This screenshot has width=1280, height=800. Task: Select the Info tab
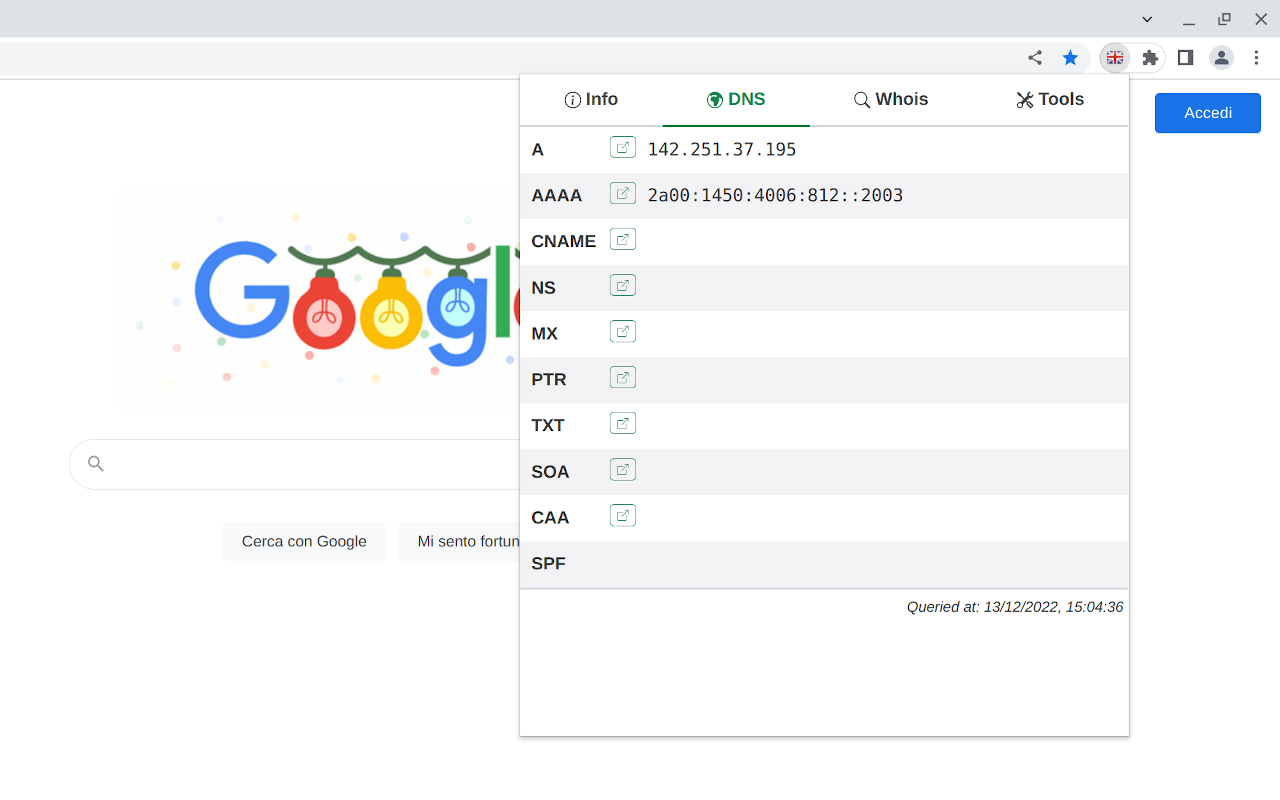(591, 99)
